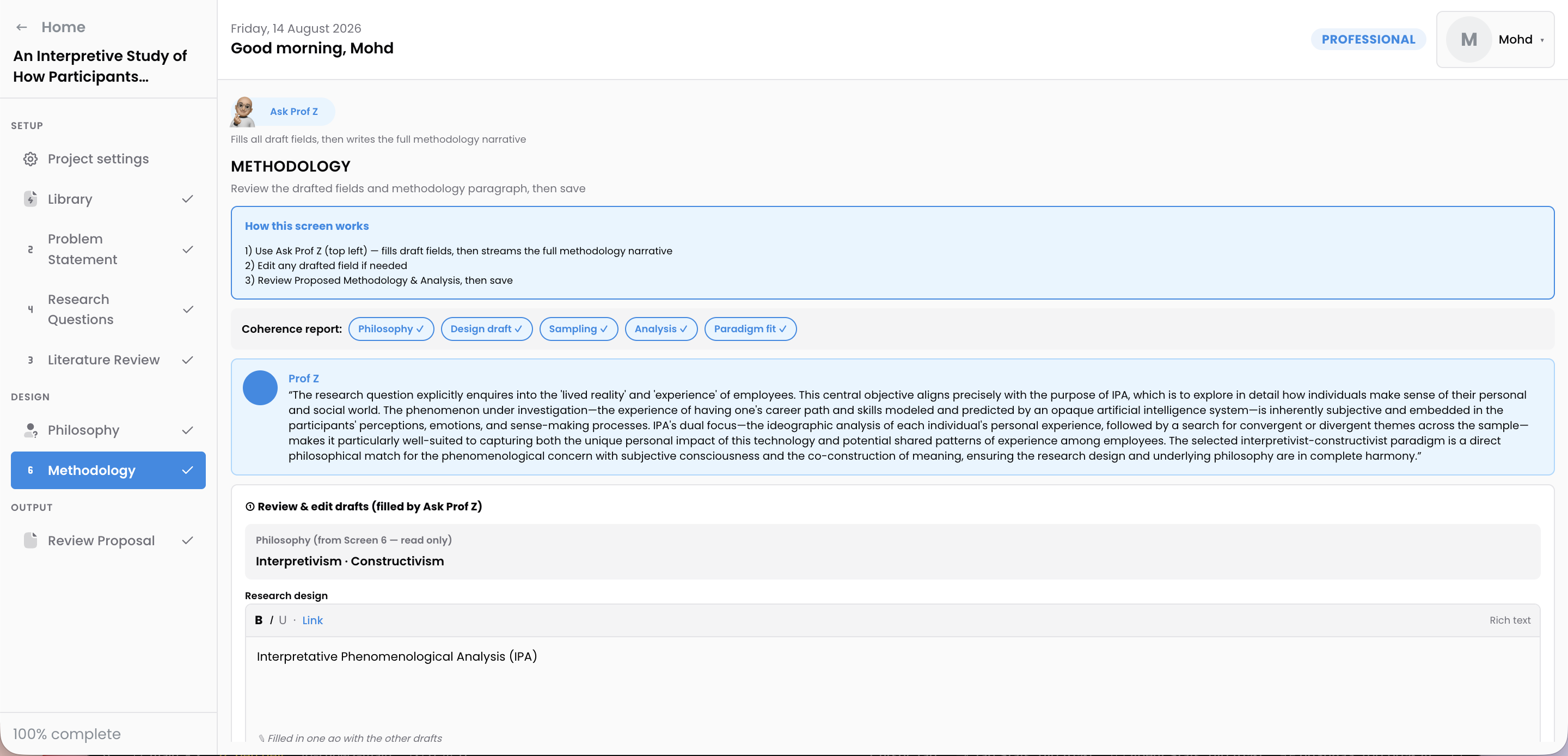Open the Research Questions step
The image size is (1568, 756).
point(108,309)
